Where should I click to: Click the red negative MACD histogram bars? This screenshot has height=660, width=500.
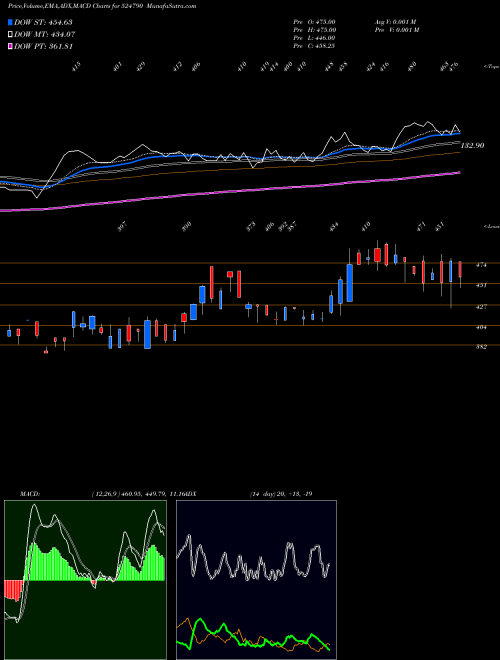coord(13,590)
